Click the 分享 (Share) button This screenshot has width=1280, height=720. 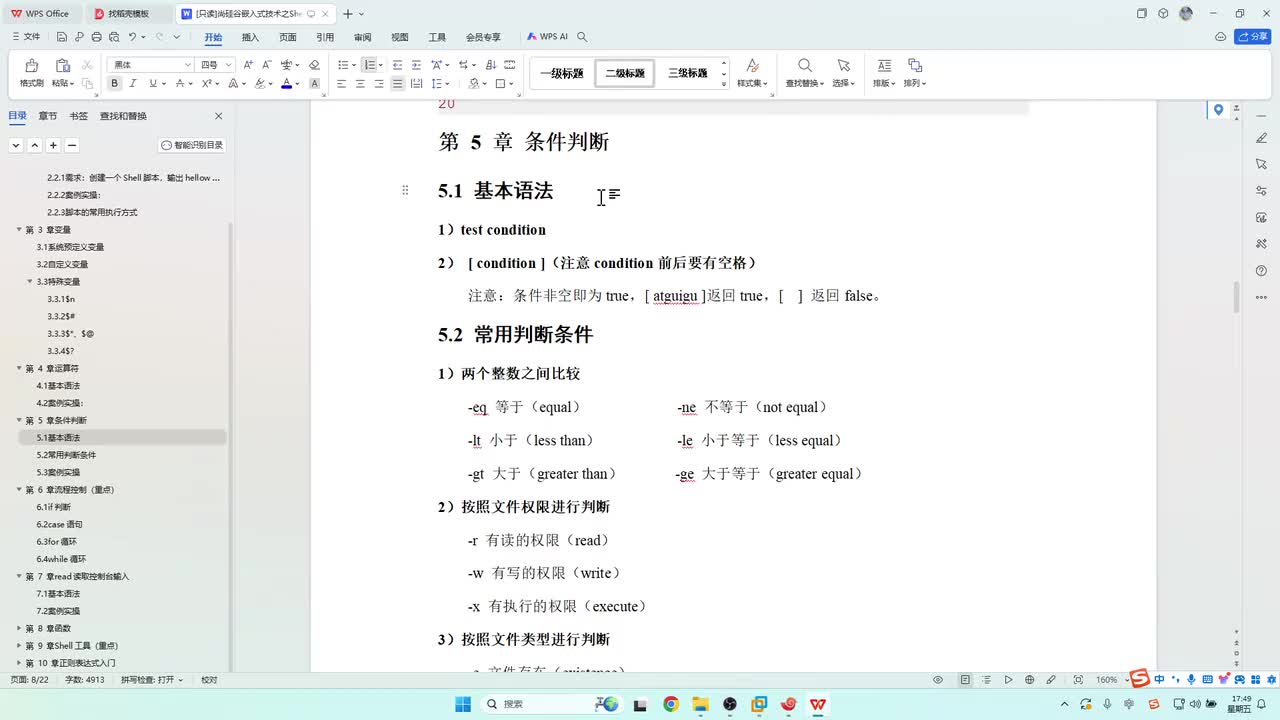click(1253, 37)
